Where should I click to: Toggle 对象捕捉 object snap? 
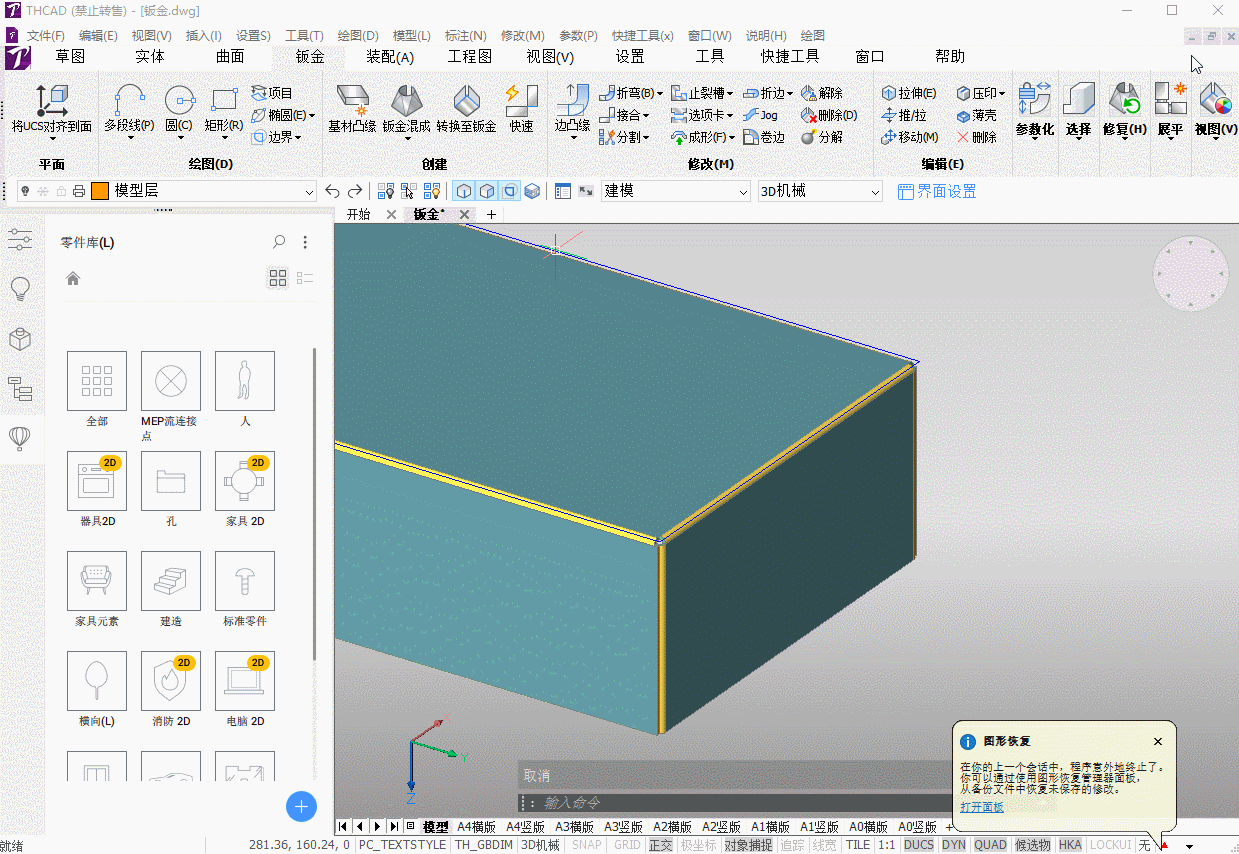pos(748,845)
